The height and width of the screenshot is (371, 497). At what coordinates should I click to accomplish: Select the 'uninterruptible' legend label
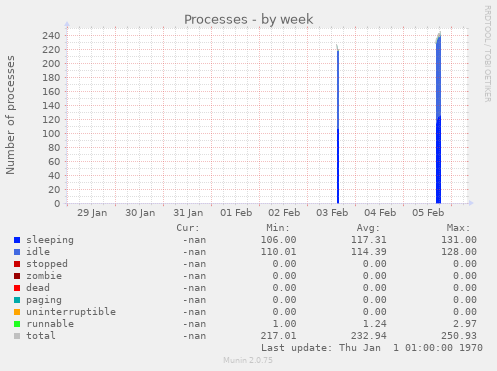pyautogui.click(x=71, y=312)
